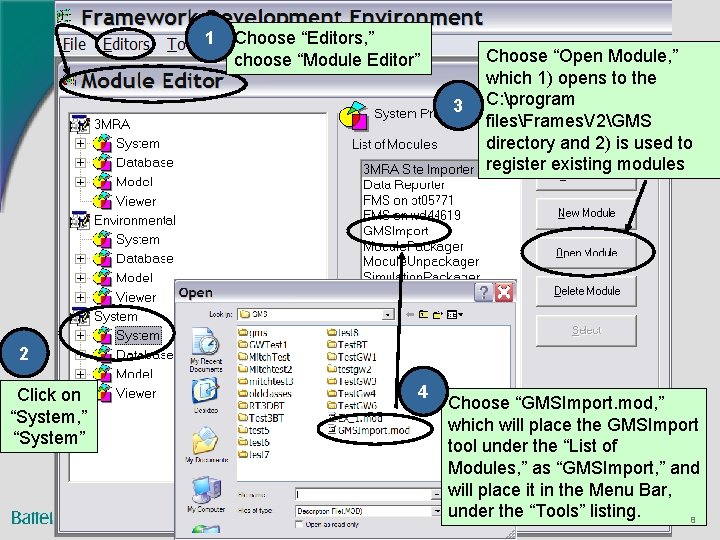Select Viewer under System domain
The image size is (720, 540).
click(x=136, y=394)
